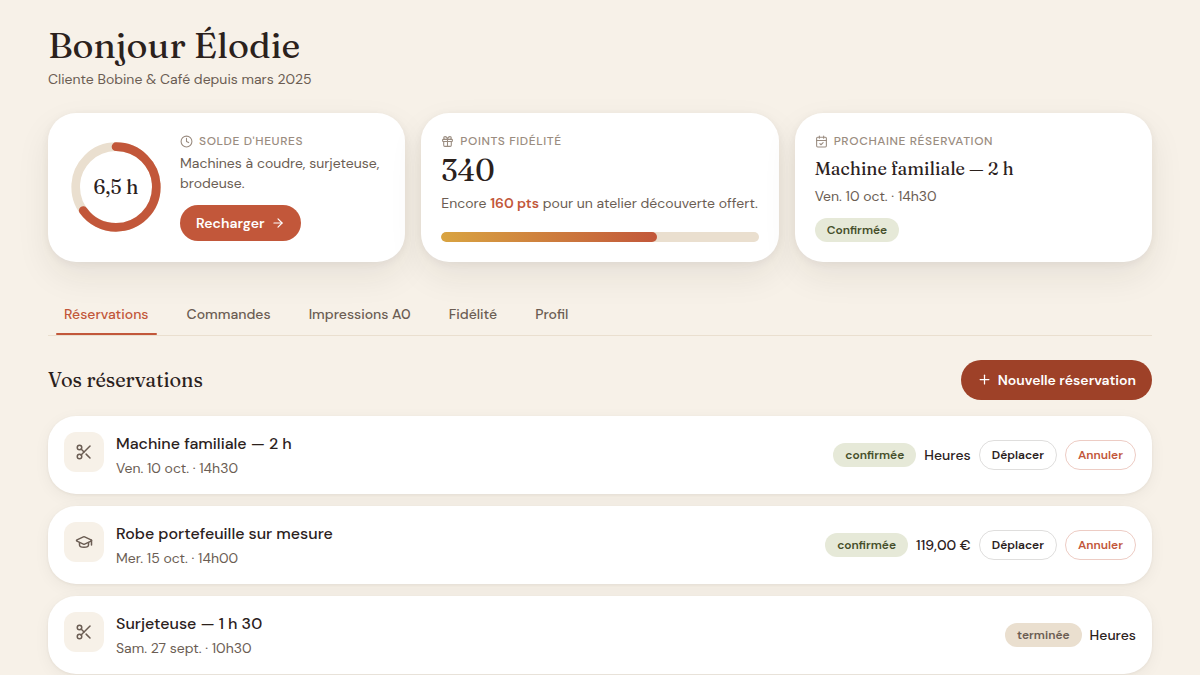Viewport: 1200px width, 675px height.
Task: Click the Confirmée badge in Prochaine réservation card
Action: pyautogui.click(x=857, y=230)
